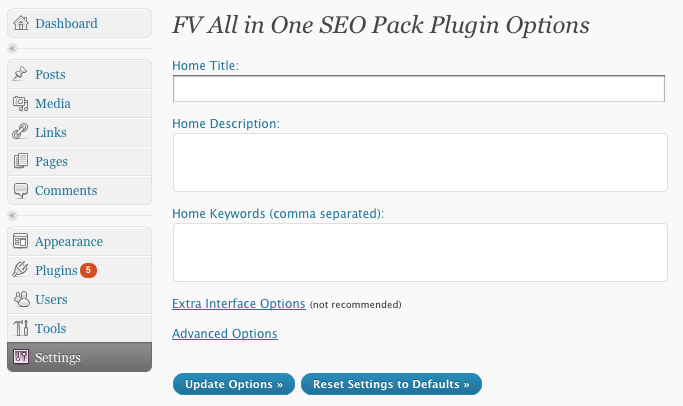The height and width of the screenshot is (406, 683).
Task: Open the Plugins update count badge
Action: point(88,270)
